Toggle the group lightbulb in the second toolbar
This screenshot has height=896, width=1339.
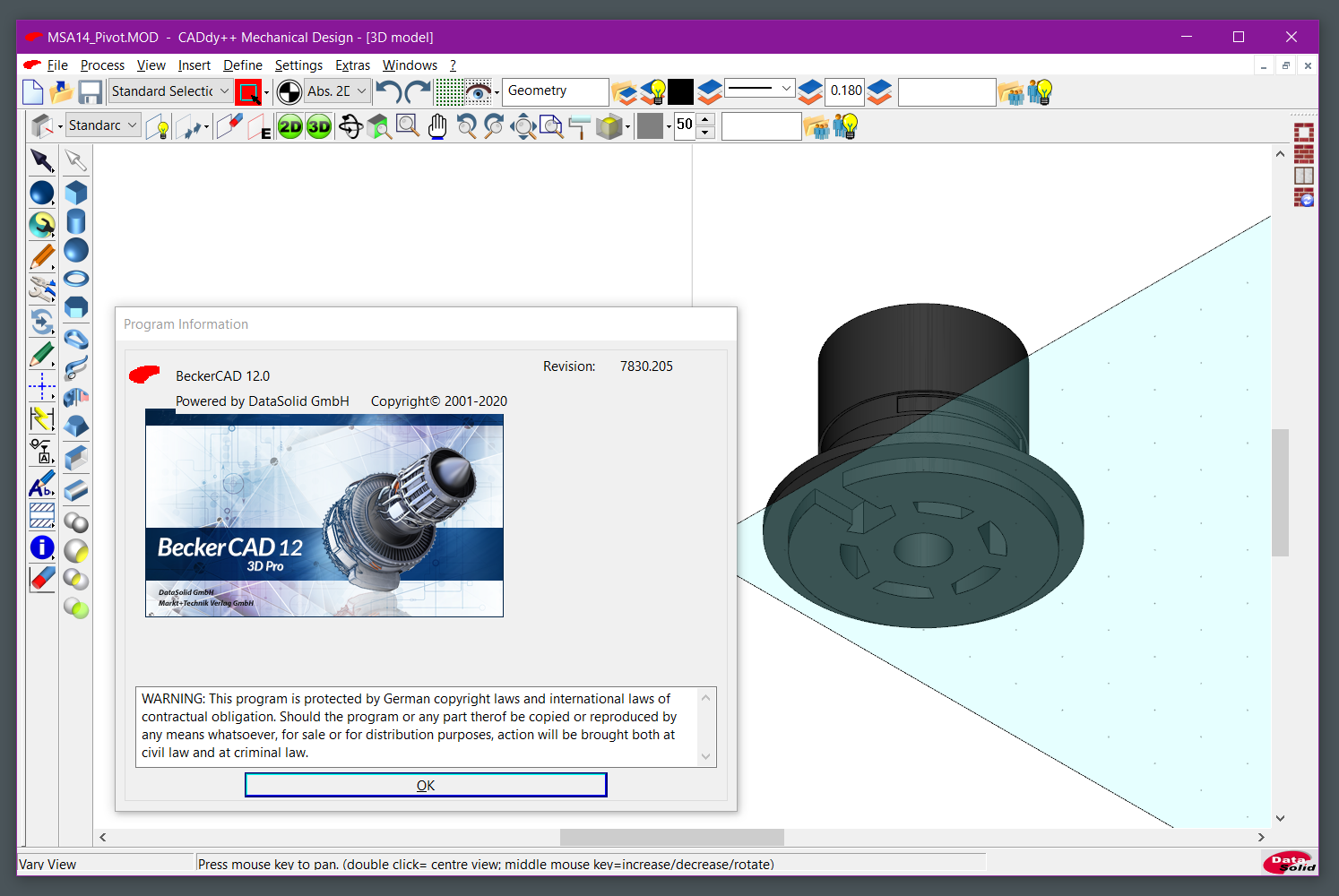[x=845, y=126]
